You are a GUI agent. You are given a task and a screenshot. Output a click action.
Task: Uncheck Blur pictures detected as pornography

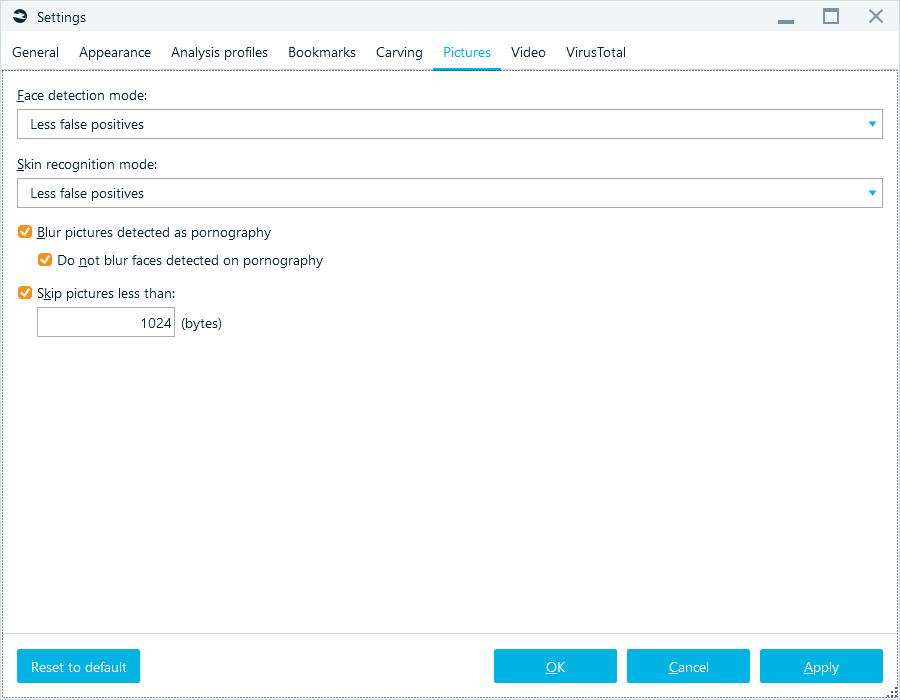25,232
